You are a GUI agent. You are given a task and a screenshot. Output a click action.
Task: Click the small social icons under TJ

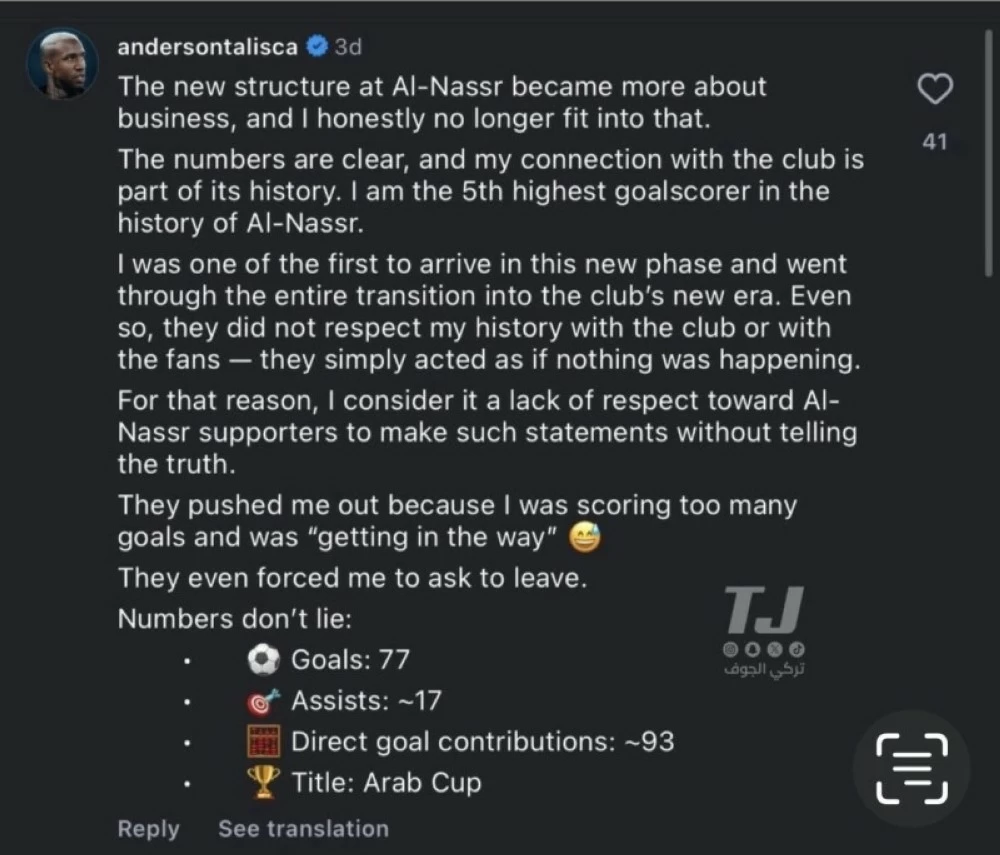coord(763,649)
